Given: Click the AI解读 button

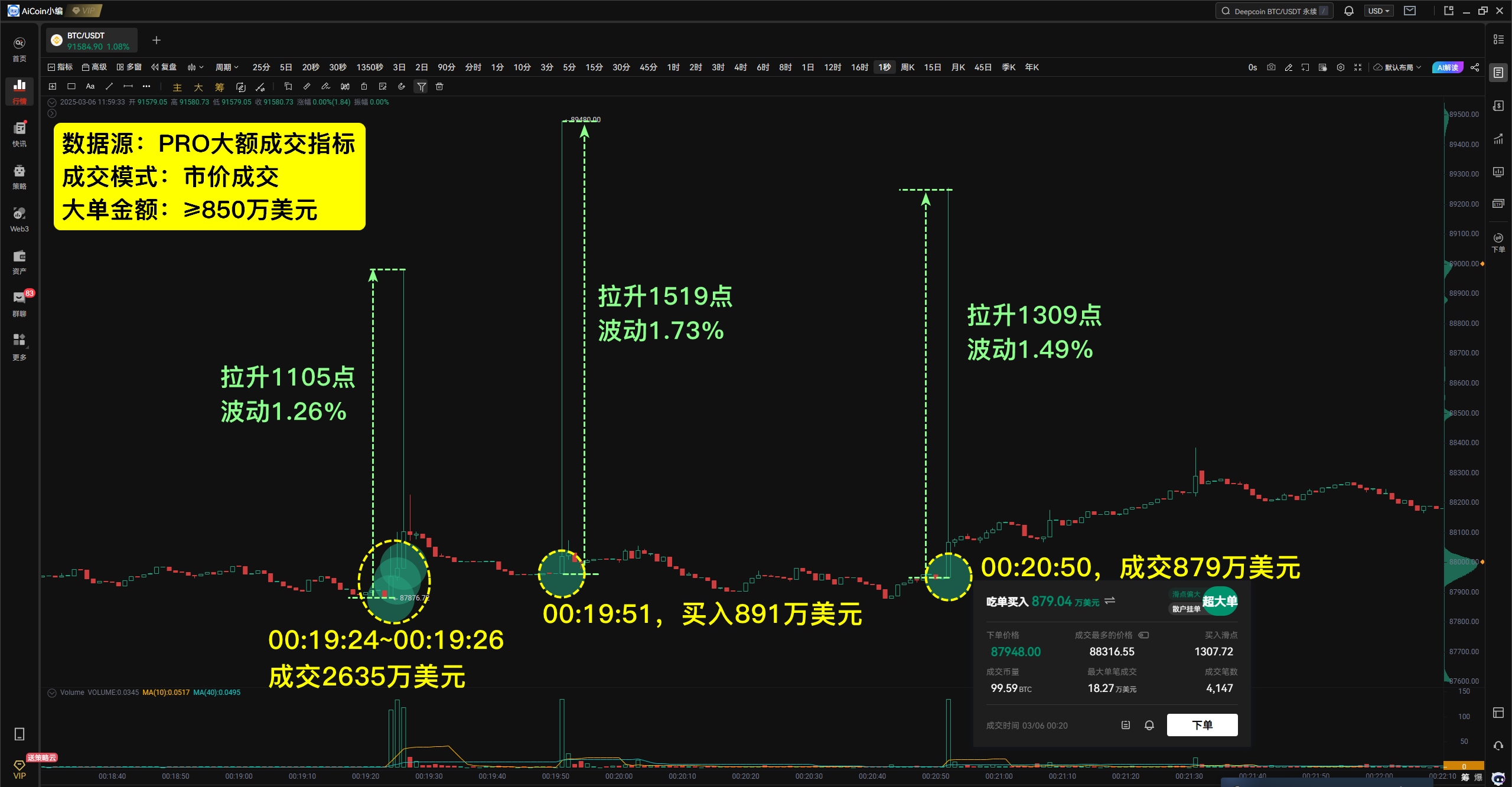Looking at the screenshot, I should click(1447, 67).
